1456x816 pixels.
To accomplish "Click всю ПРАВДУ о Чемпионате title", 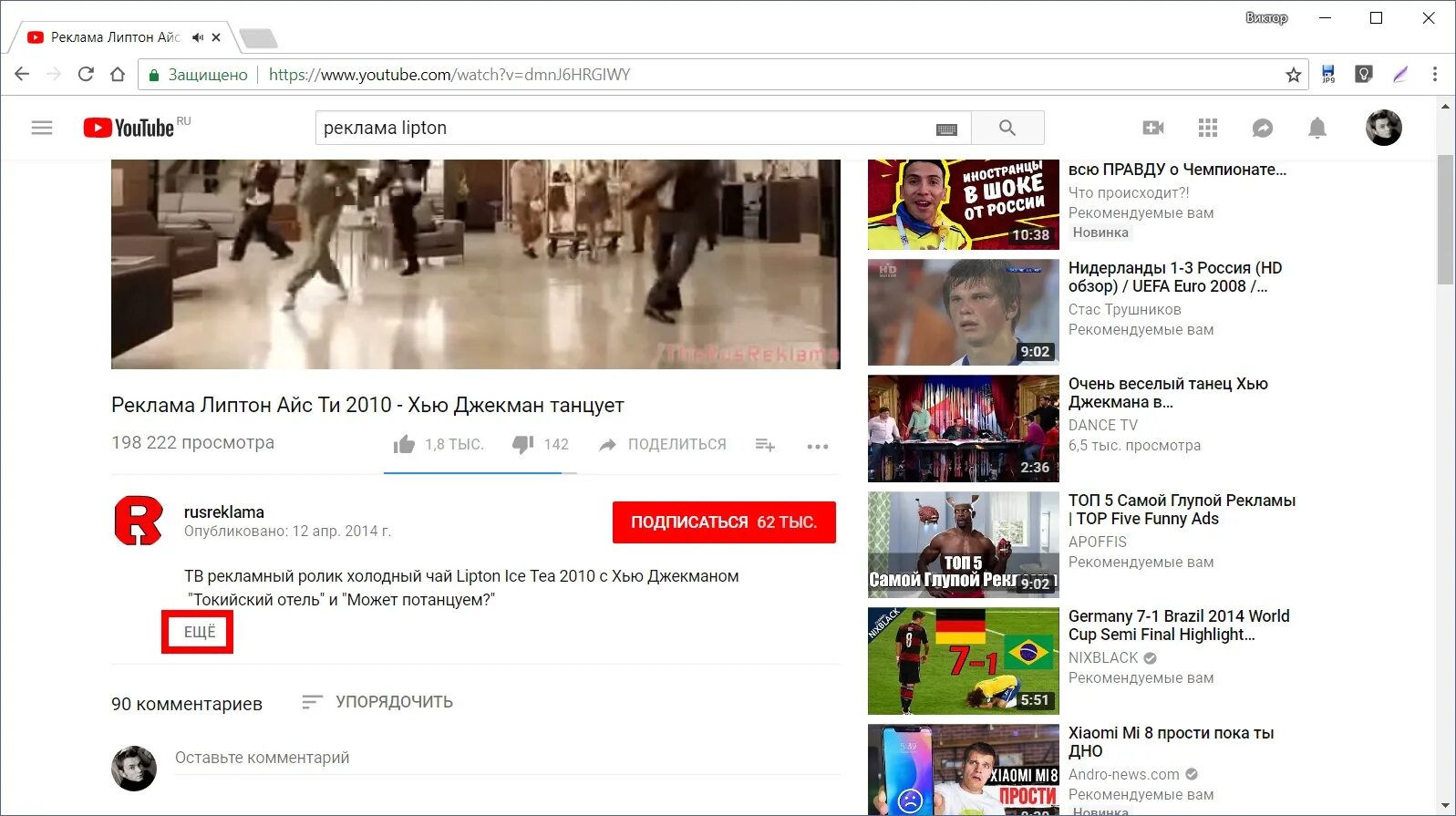I will [1177, 169].
